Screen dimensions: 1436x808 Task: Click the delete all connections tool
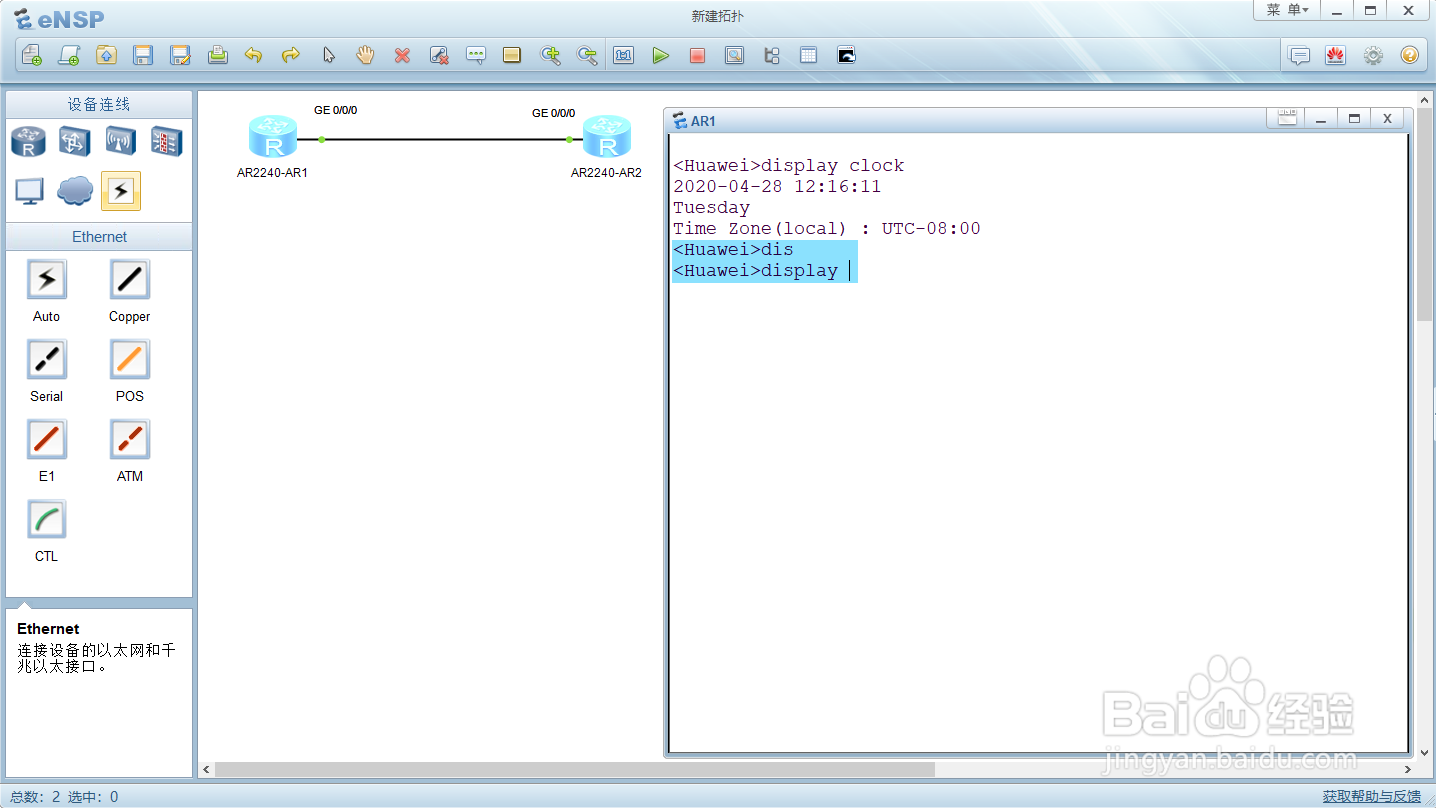click(x=439, y=55)
